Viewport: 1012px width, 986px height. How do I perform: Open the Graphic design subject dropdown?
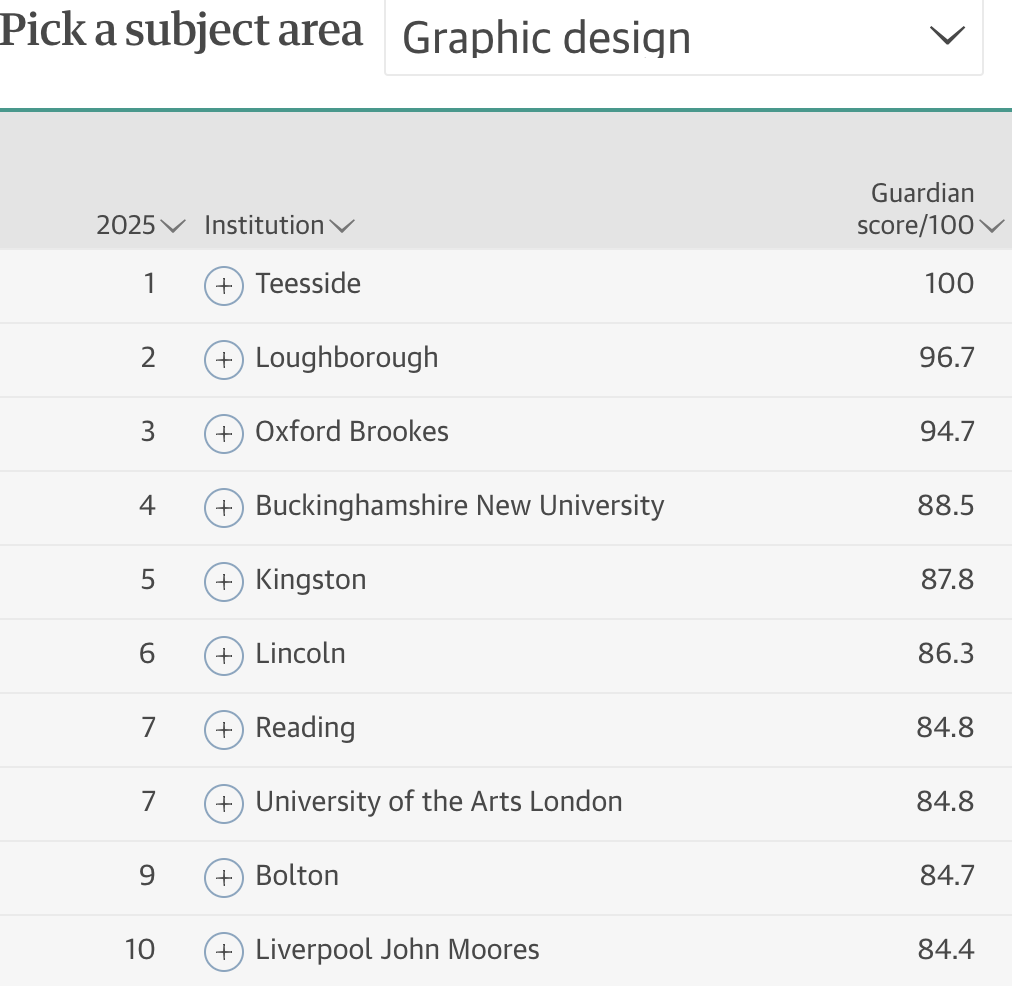click(x=683, y=37)
